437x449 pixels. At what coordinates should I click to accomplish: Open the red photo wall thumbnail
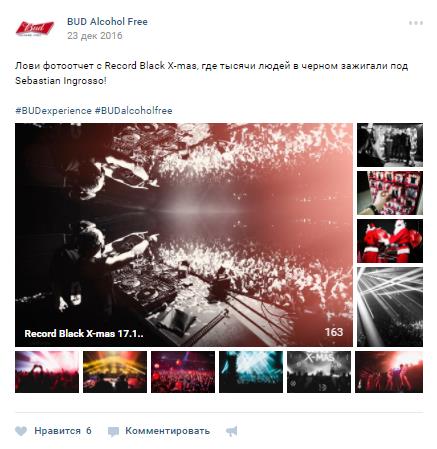coord(390,193)
